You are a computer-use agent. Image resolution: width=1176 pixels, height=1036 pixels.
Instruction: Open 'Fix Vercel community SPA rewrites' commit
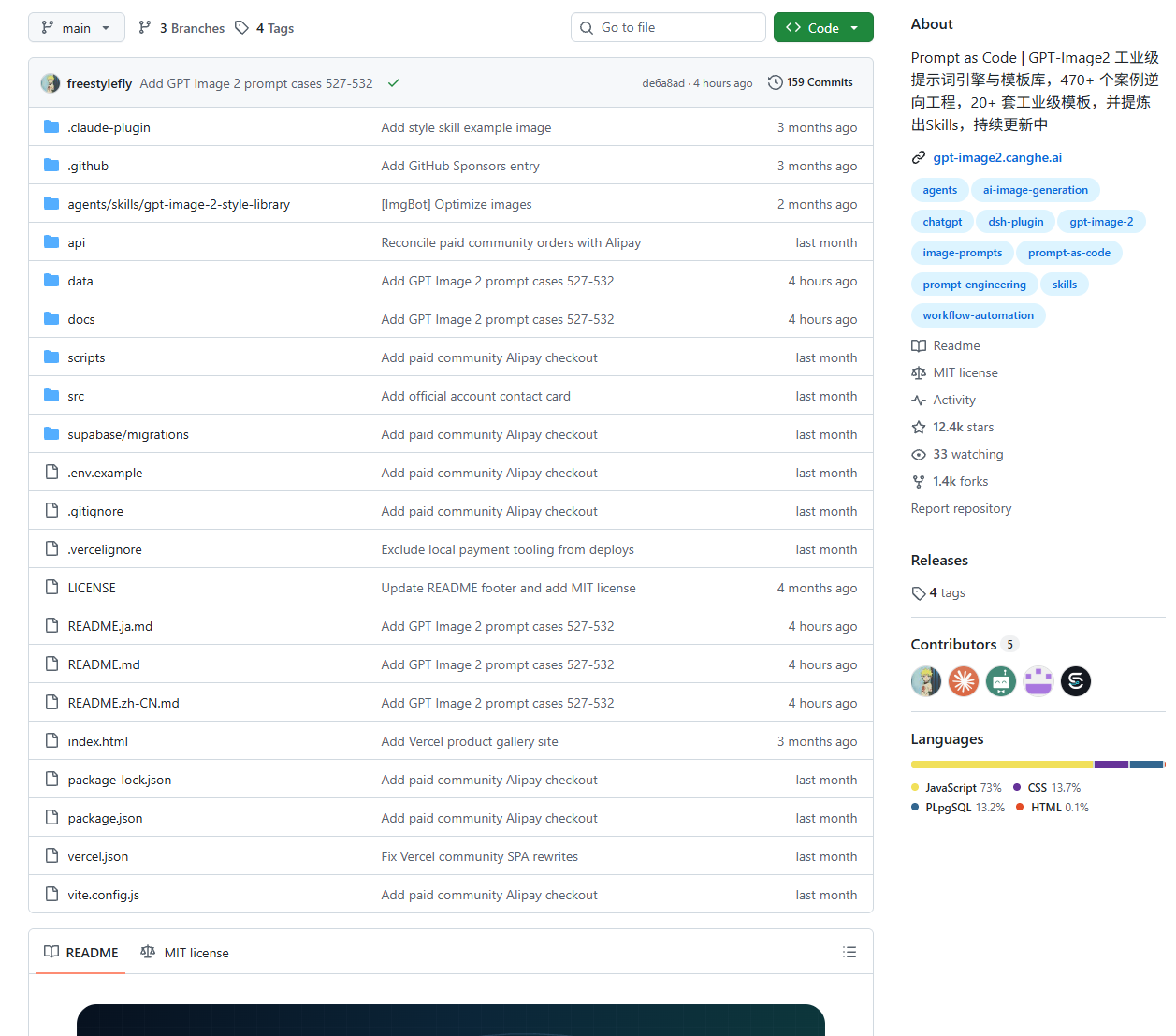click(480, 856)
